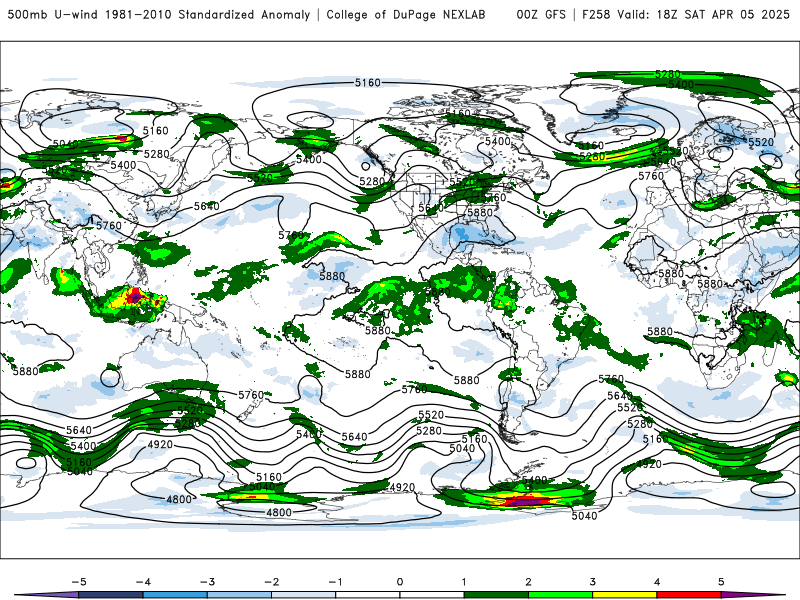Click the "F258 Valid: 18Z SAT APR 05 2025" text
This screenshot has height=600, width=800.
pos(685,14)
